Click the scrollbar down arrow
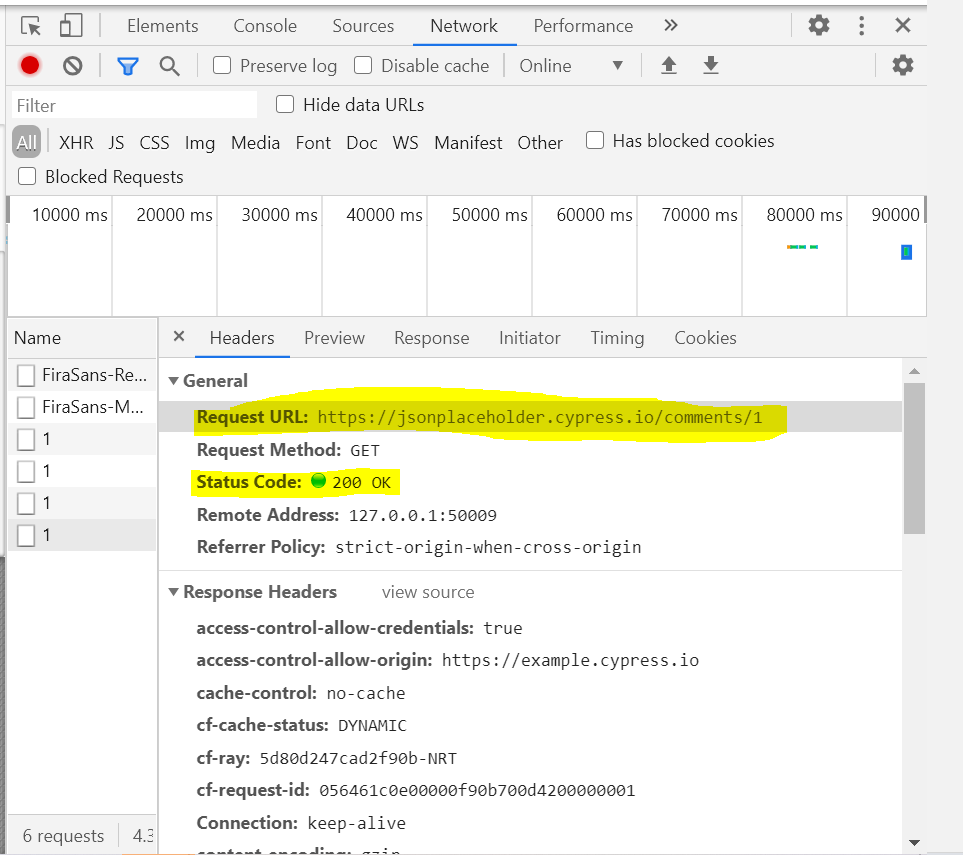Screen dimensions: 963x855 [x=914, y=842]
